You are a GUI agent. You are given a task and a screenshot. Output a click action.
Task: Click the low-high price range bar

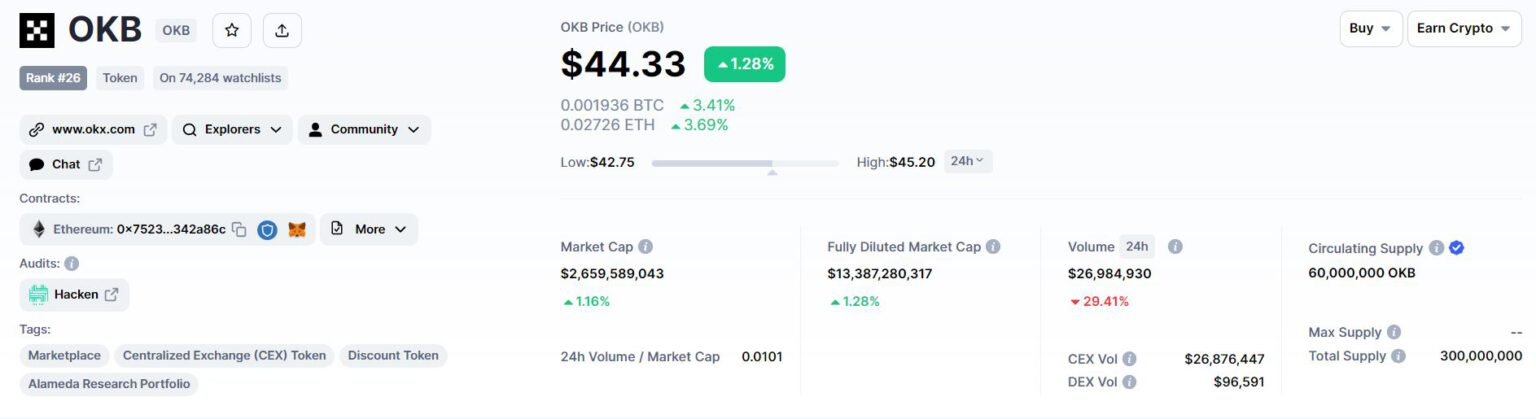click(x=745, y=162)
